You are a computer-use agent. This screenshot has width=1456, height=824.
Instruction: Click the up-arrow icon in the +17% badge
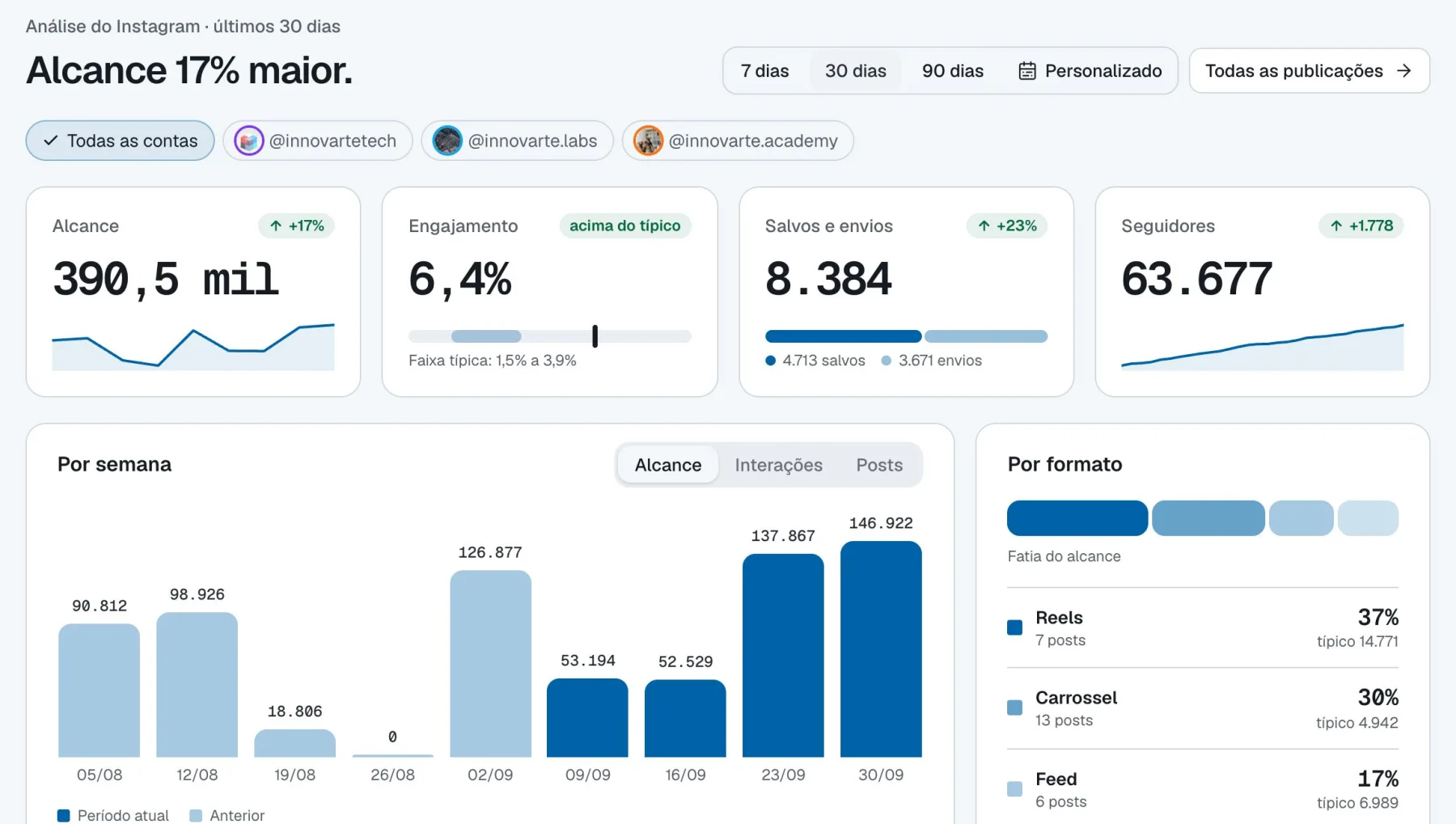[276, 226]
